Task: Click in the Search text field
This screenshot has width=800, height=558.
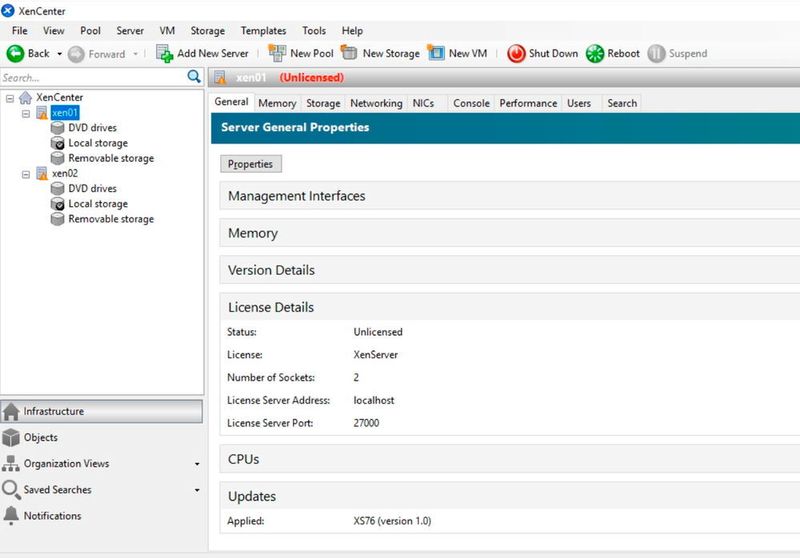Action: [93, 78]
